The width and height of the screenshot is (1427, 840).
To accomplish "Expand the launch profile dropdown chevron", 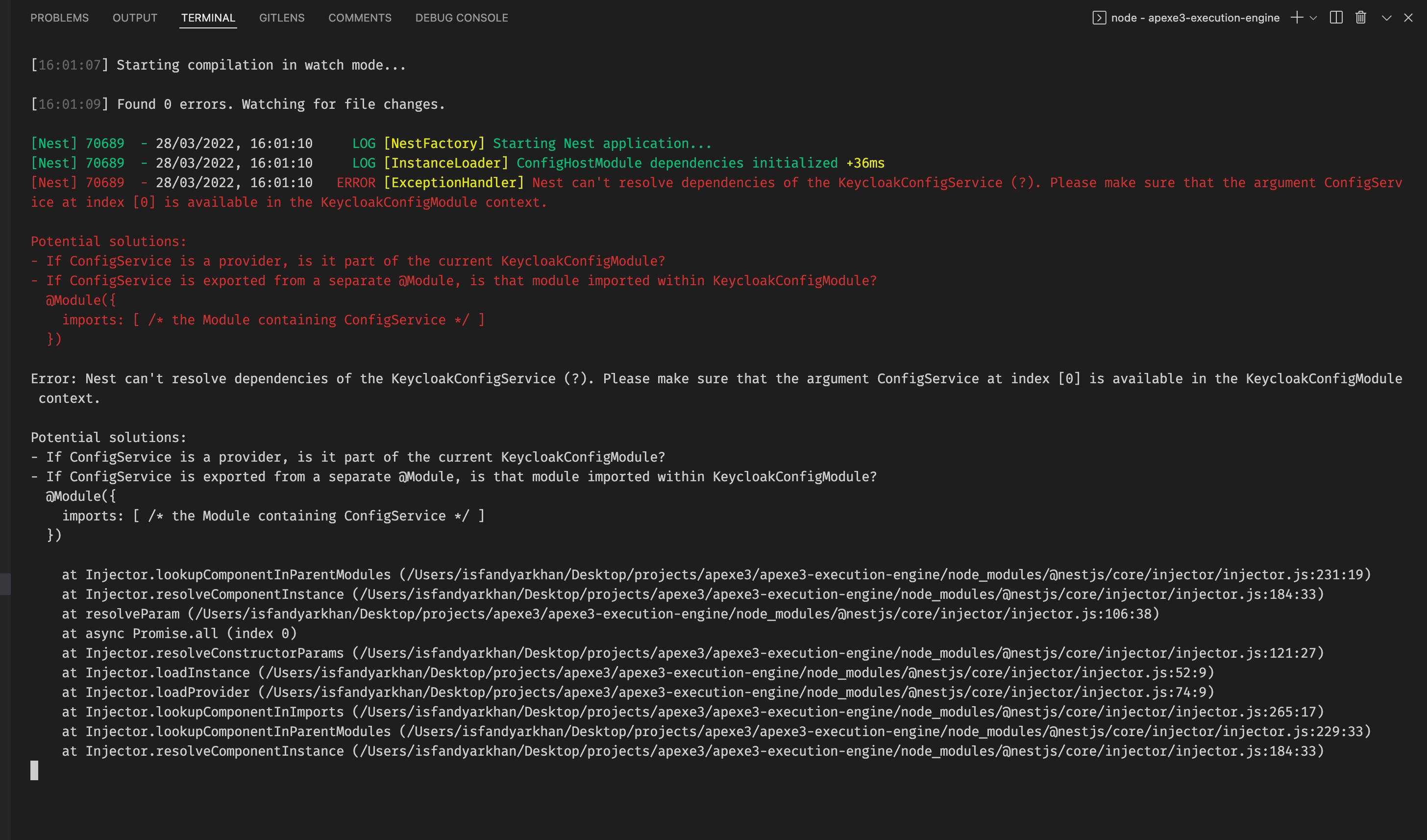I will pyautogui.click(x=1313, y=18).
